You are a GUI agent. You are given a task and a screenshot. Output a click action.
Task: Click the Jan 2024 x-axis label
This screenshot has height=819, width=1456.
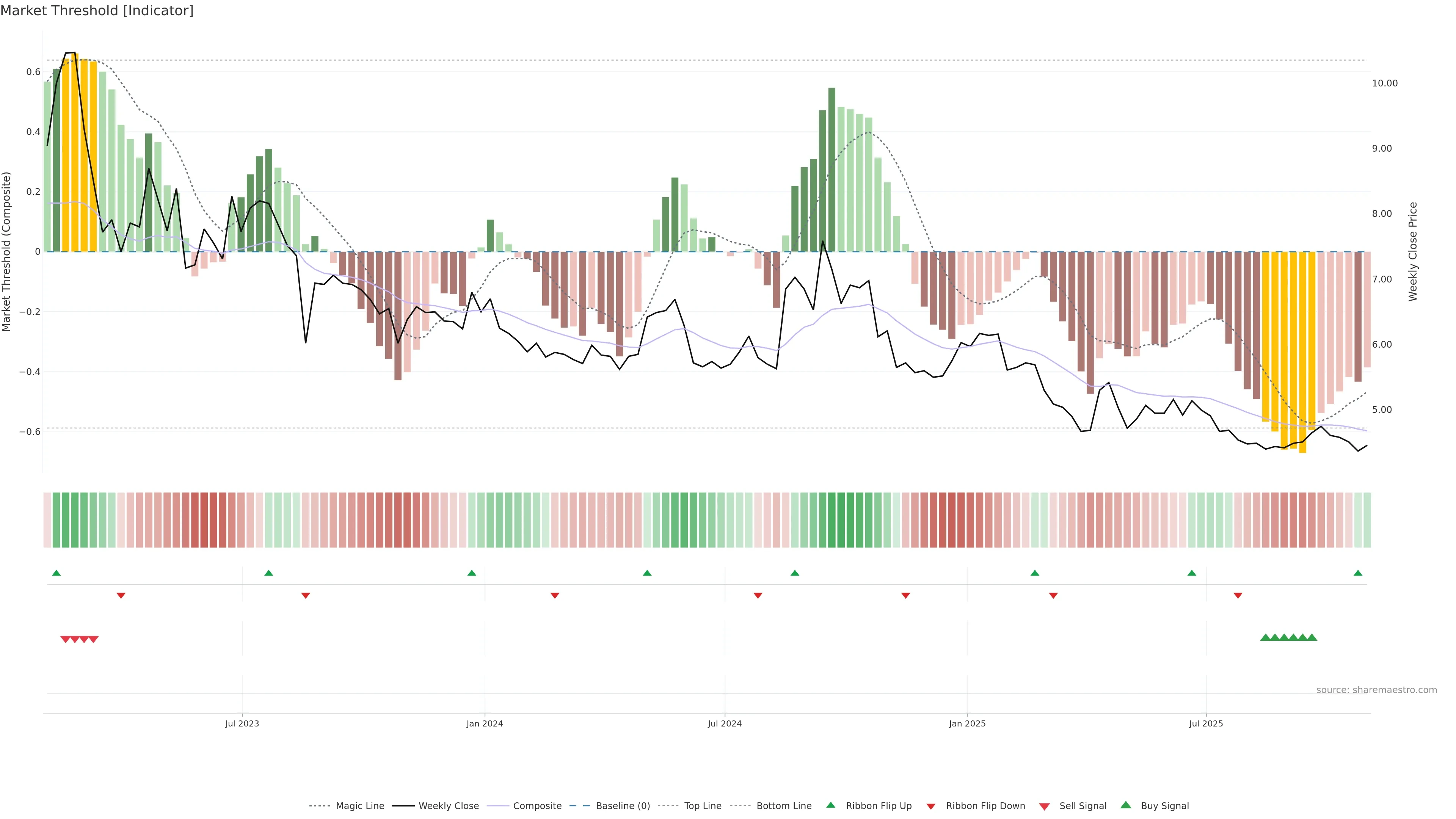pyautogui.click(x=485, y=723)
